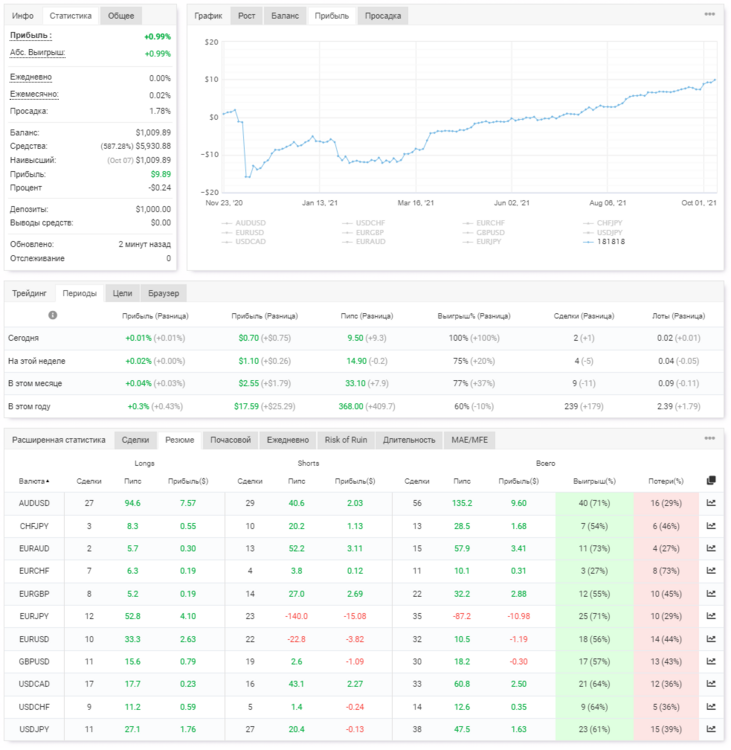Select the Прибыль chart tab
Image resolution: width=731 pixels, height=750 pixels.
click(332, 16)
